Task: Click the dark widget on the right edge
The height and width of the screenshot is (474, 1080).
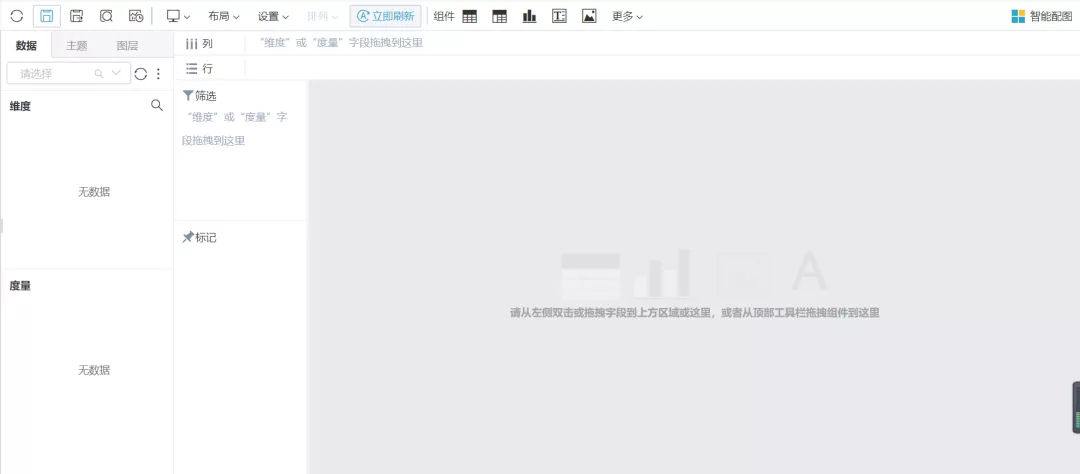Action: coord(1076,407)
